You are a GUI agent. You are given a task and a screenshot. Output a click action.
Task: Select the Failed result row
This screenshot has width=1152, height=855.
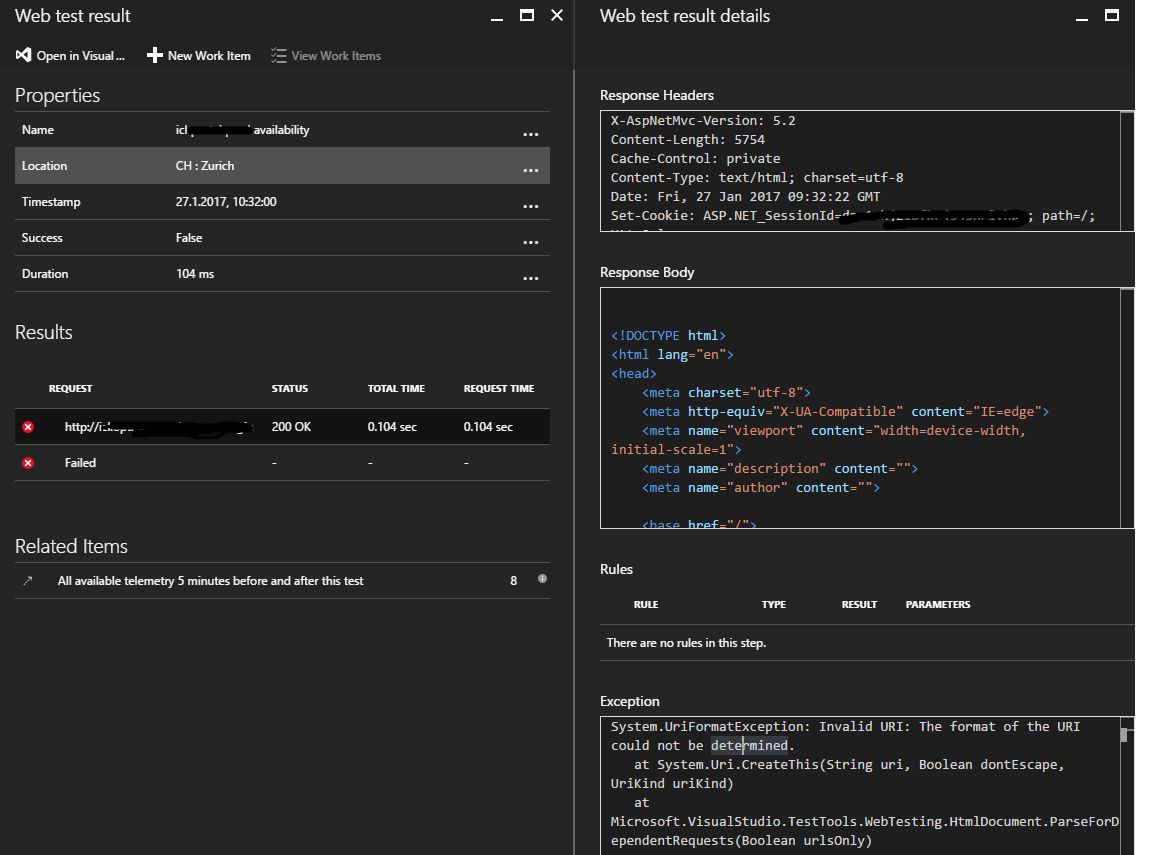282,463
